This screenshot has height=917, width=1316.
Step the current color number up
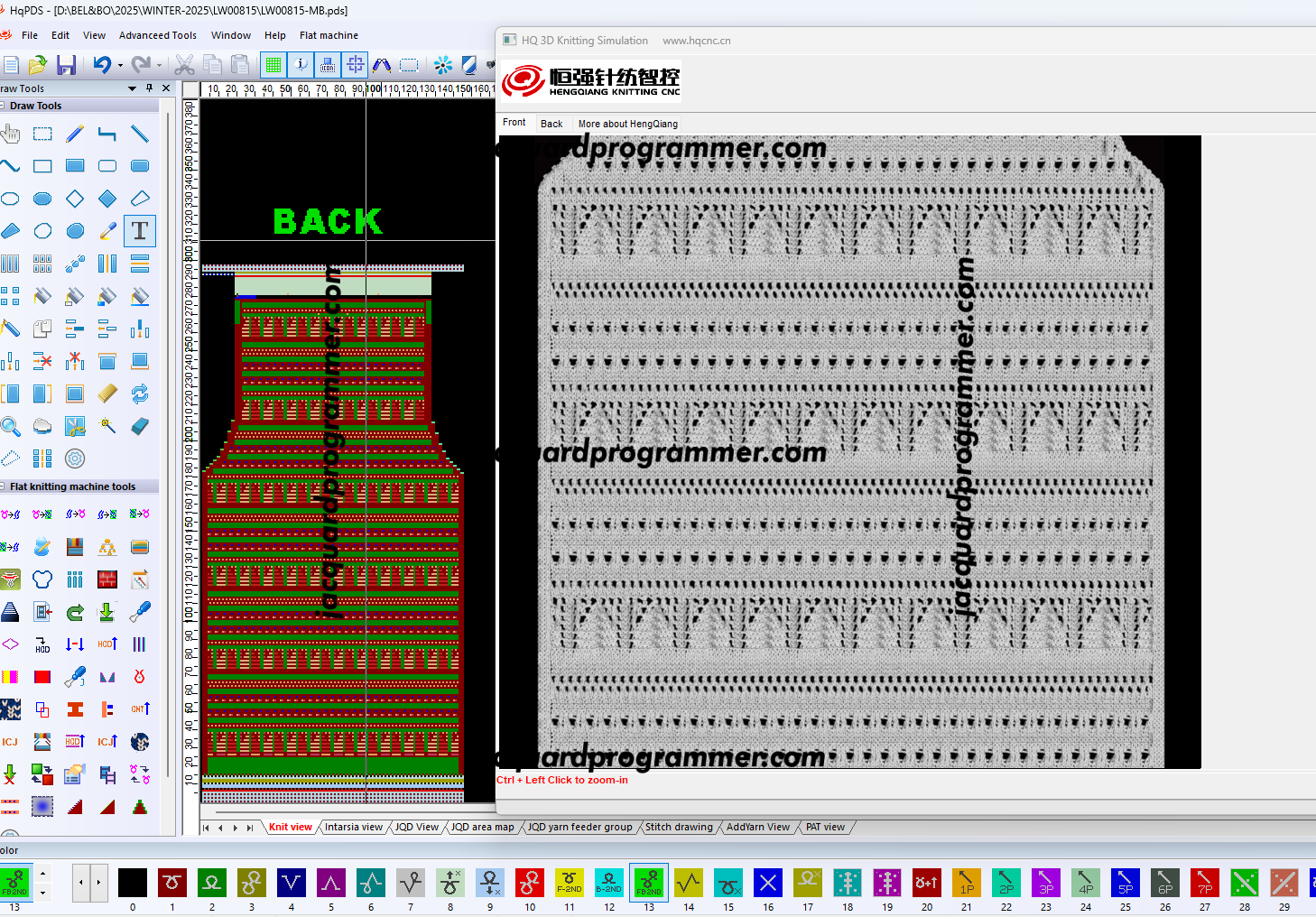(x=42, y=874)
